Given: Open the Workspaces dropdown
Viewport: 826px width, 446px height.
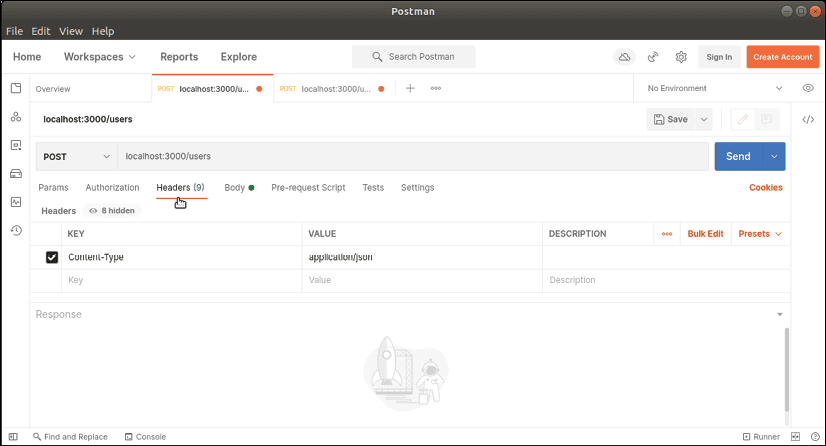Looking at the screenshot, I should (x=100, y=57).
